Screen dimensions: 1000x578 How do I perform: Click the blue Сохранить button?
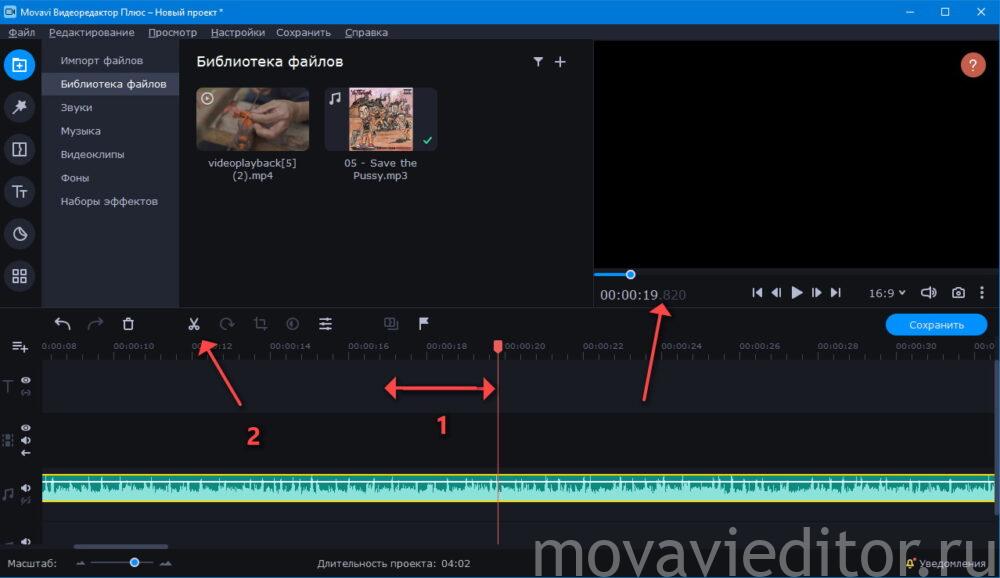(x=936, y=325)
